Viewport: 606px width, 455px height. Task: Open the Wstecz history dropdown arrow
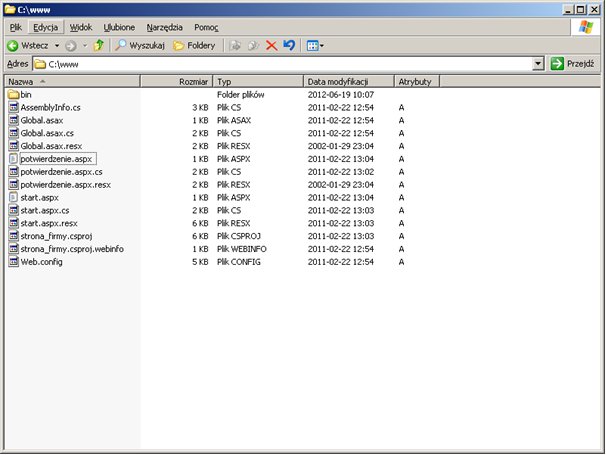coord(57,46)
